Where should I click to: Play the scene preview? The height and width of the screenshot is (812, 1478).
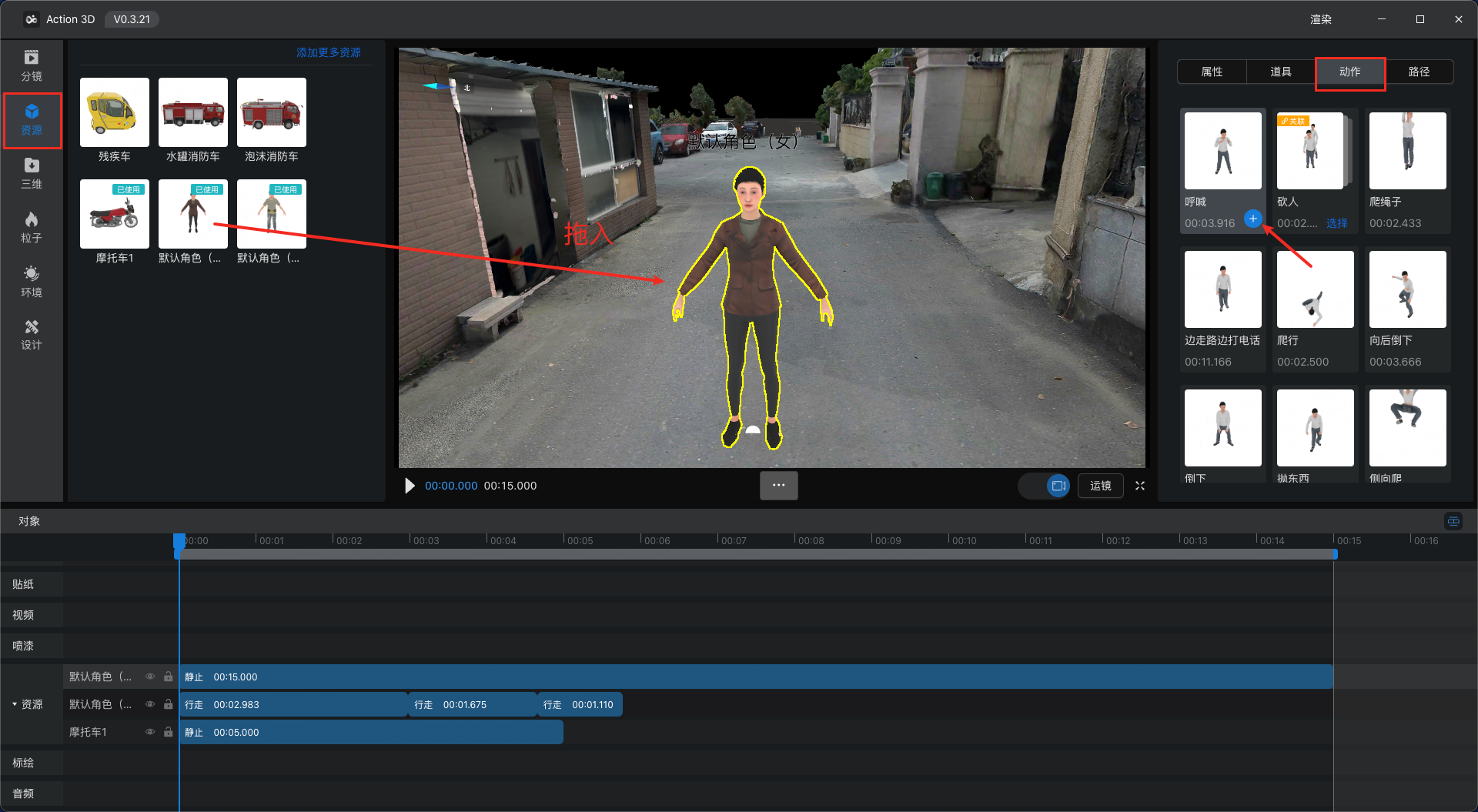point(410,486)
